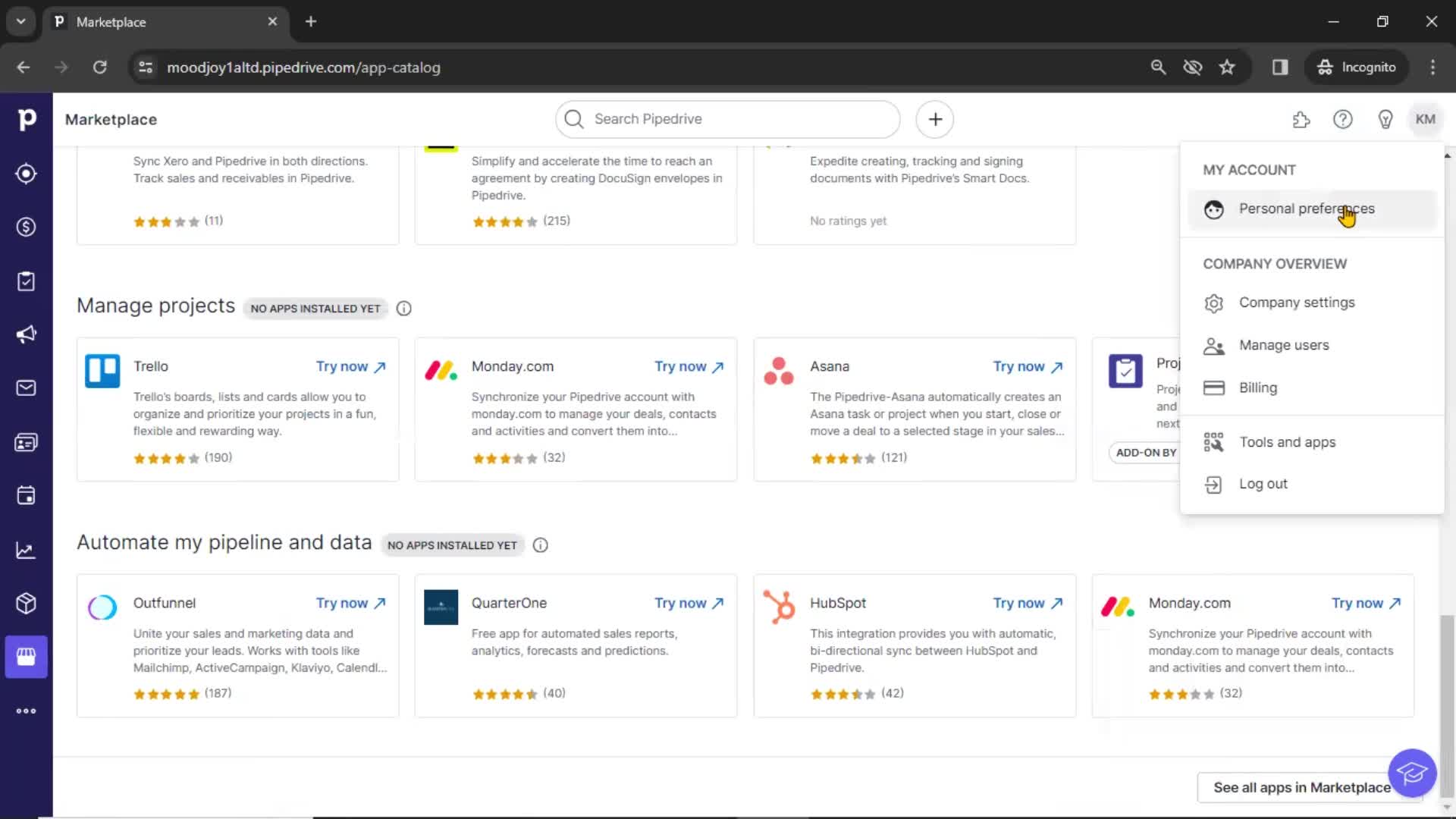Open Leads target icon in sidebar

click(27, 174)
